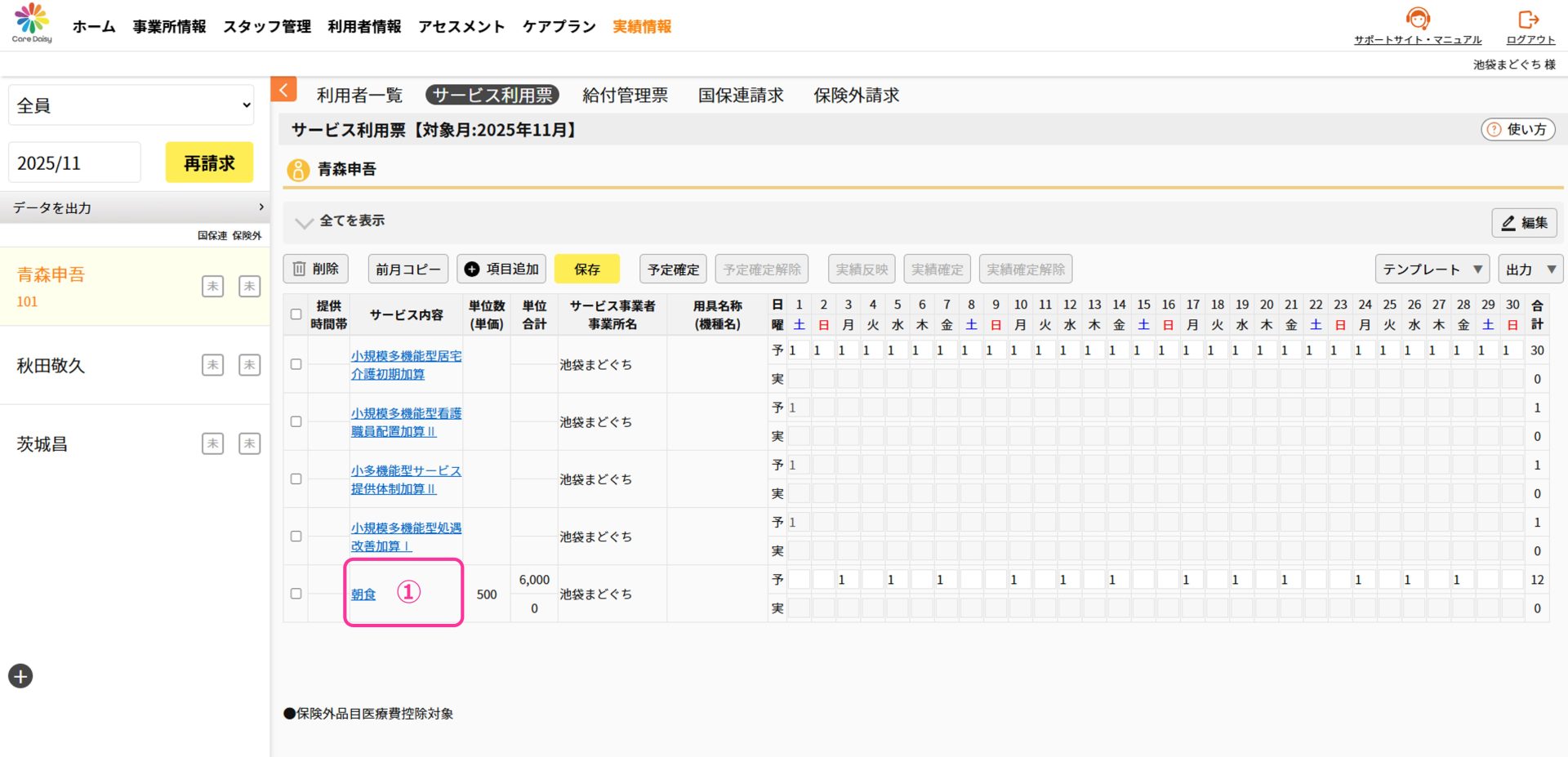Image resolution: width=1568 pixels, height=757 pixels.
Task: Open the テンプレート dropdown
Action: pyautogui.click(x=1432, y=269)
